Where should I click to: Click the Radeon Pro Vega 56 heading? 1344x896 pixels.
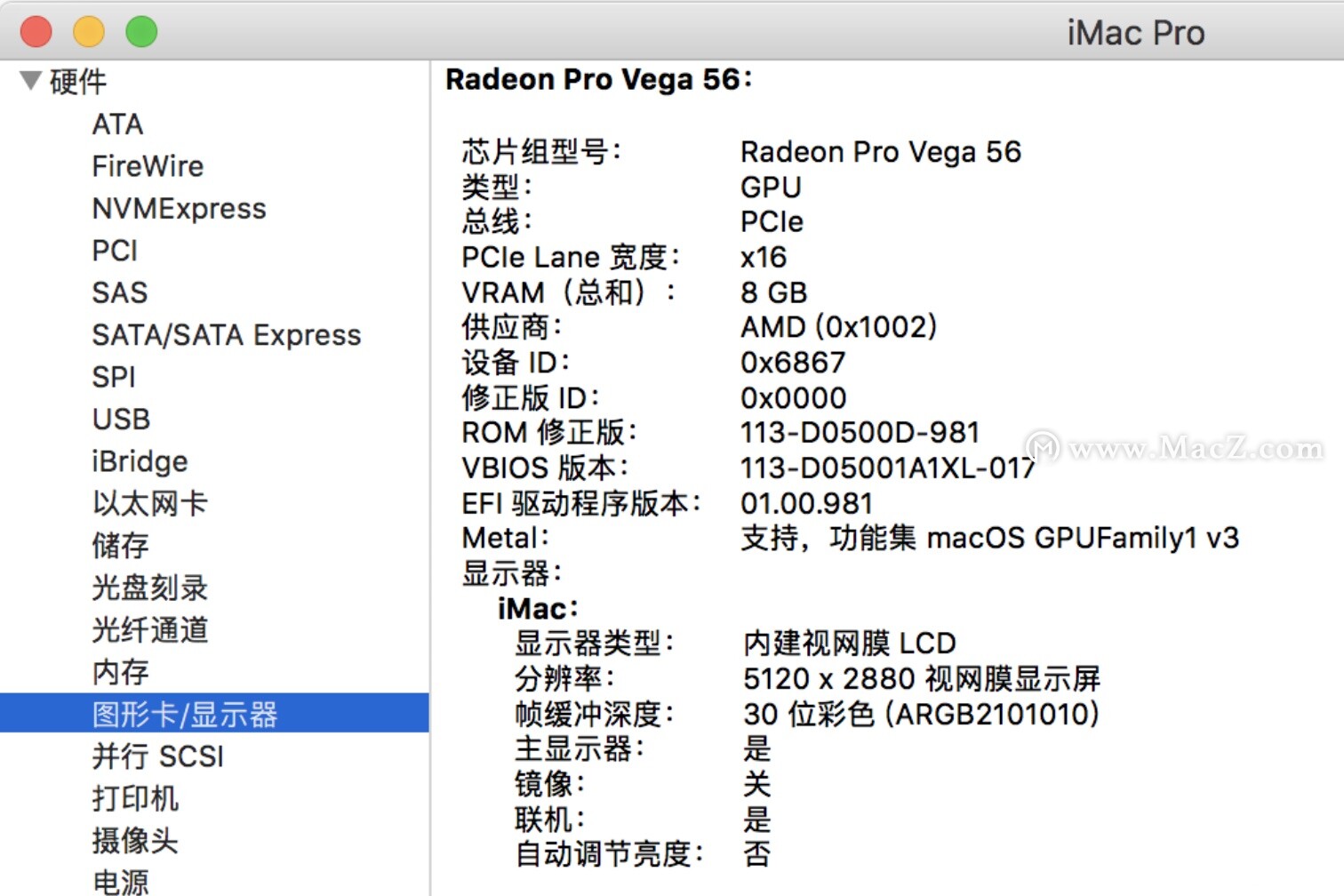click(x=599, y=79)
